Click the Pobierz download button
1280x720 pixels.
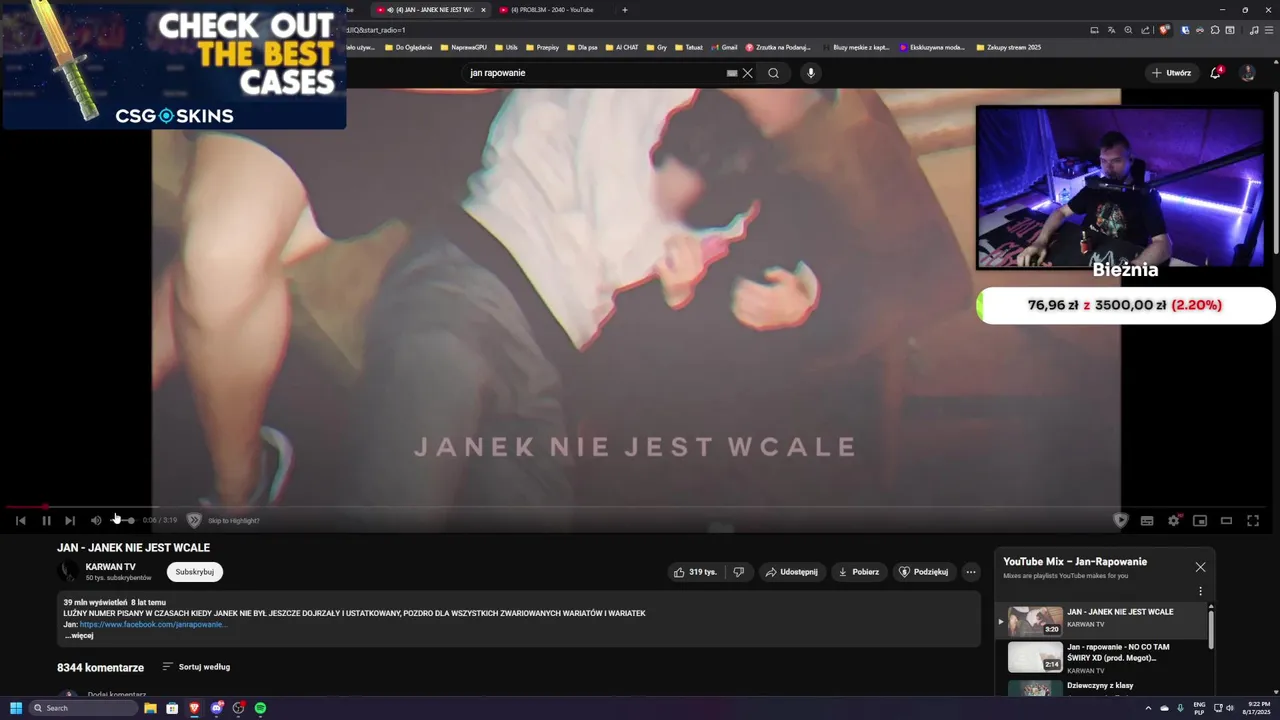(858, 572)
